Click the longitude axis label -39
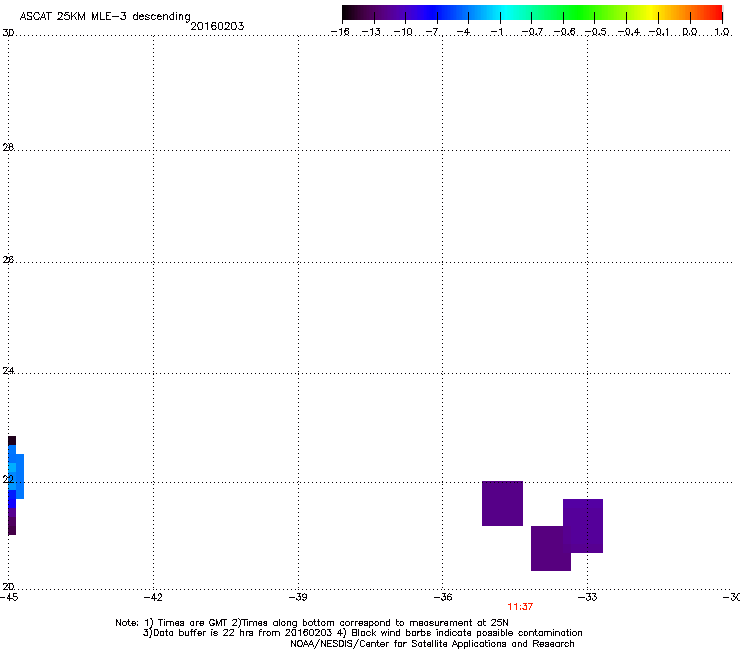740x650 pixels. click(298, 597)
